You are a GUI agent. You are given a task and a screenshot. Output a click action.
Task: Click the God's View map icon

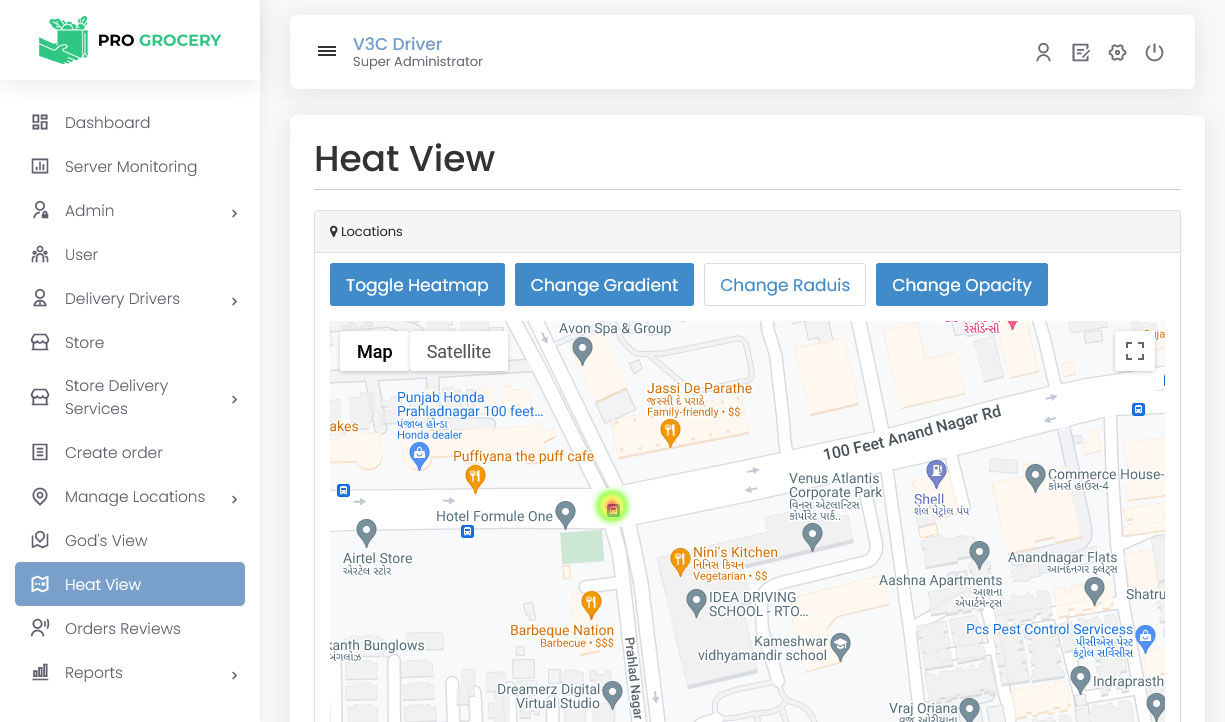click(40, 540)
